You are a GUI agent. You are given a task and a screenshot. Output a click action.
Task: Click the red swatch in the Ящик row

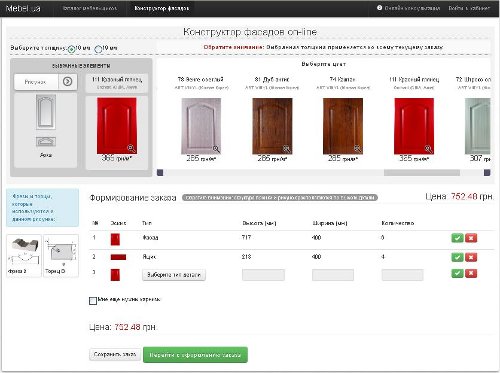point(118,257)
